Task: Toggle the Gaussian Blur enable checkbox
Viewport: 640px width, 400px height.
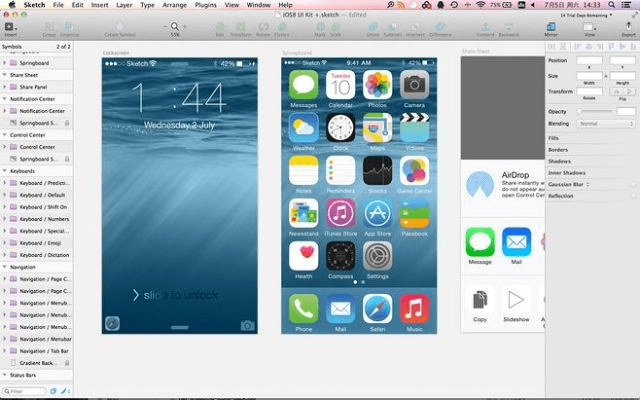Action: pos(633,184)
